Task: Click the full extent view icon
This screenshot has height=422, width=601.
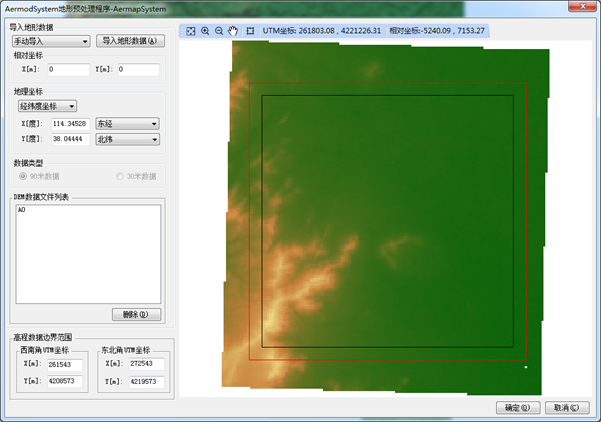Action: pyautogui.click(x=191, y=31)
